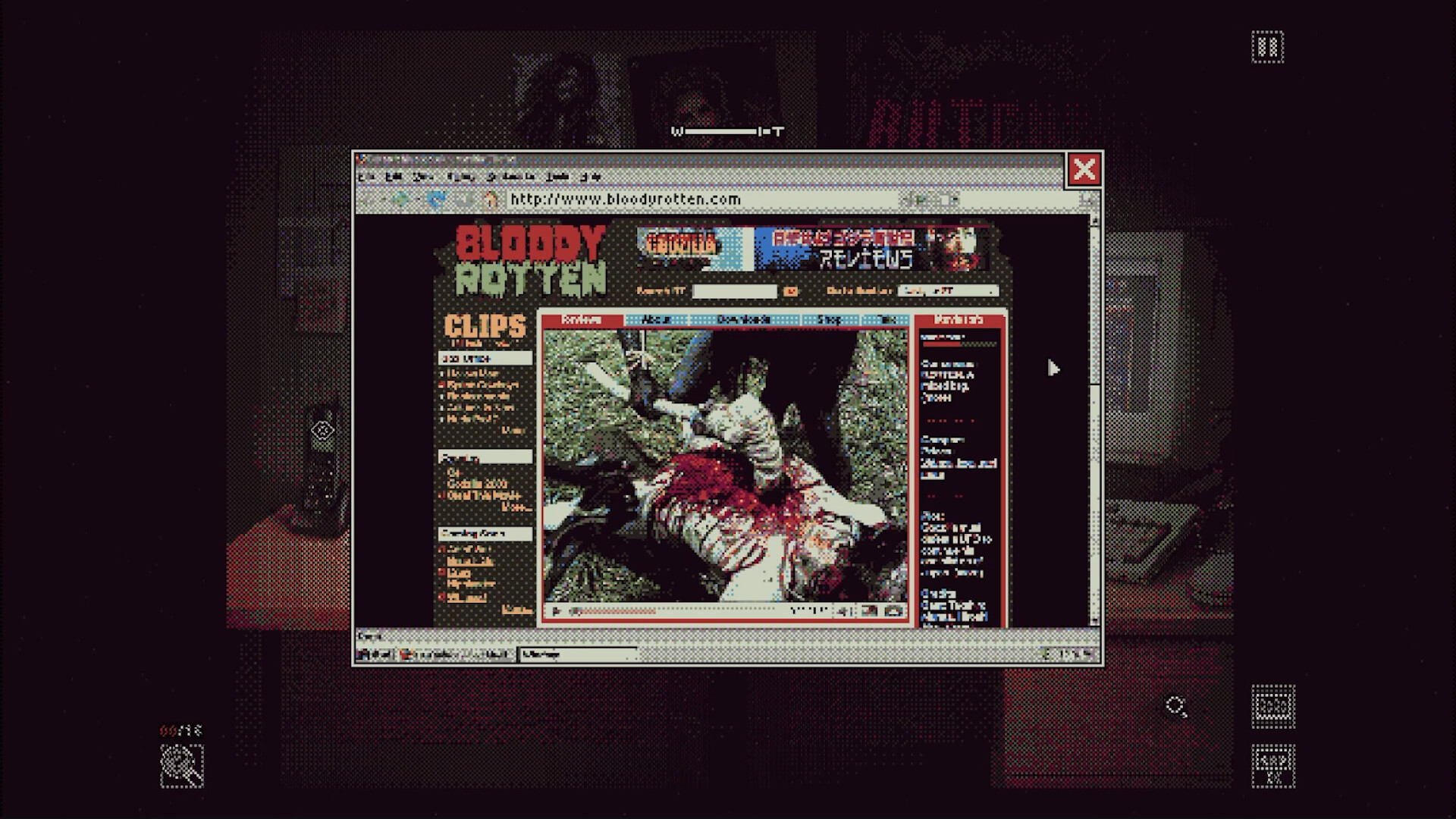Click the video player volume icon

[x=843, y=611]
